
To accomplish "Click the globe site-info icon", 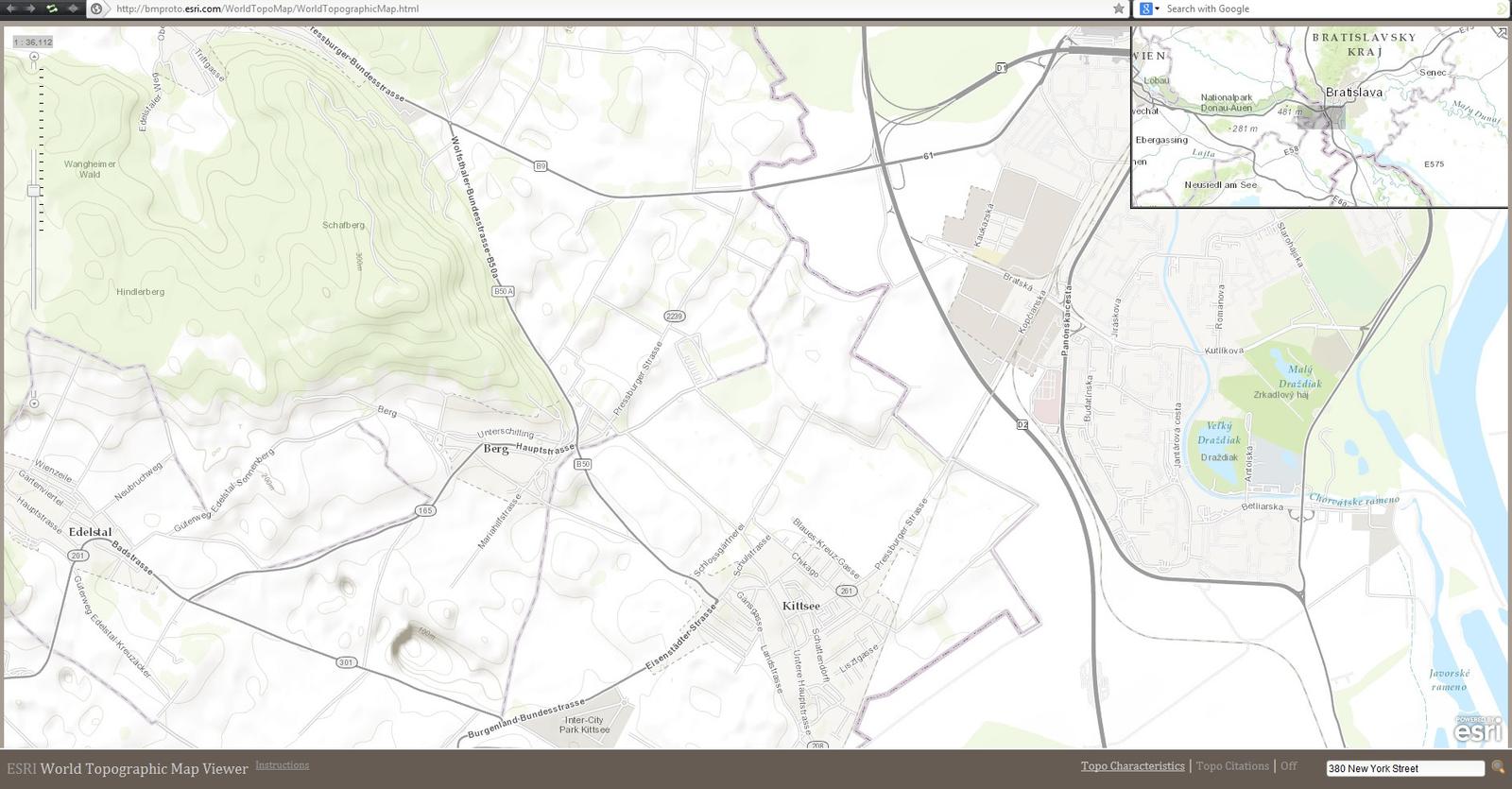I will coord(96,9).
